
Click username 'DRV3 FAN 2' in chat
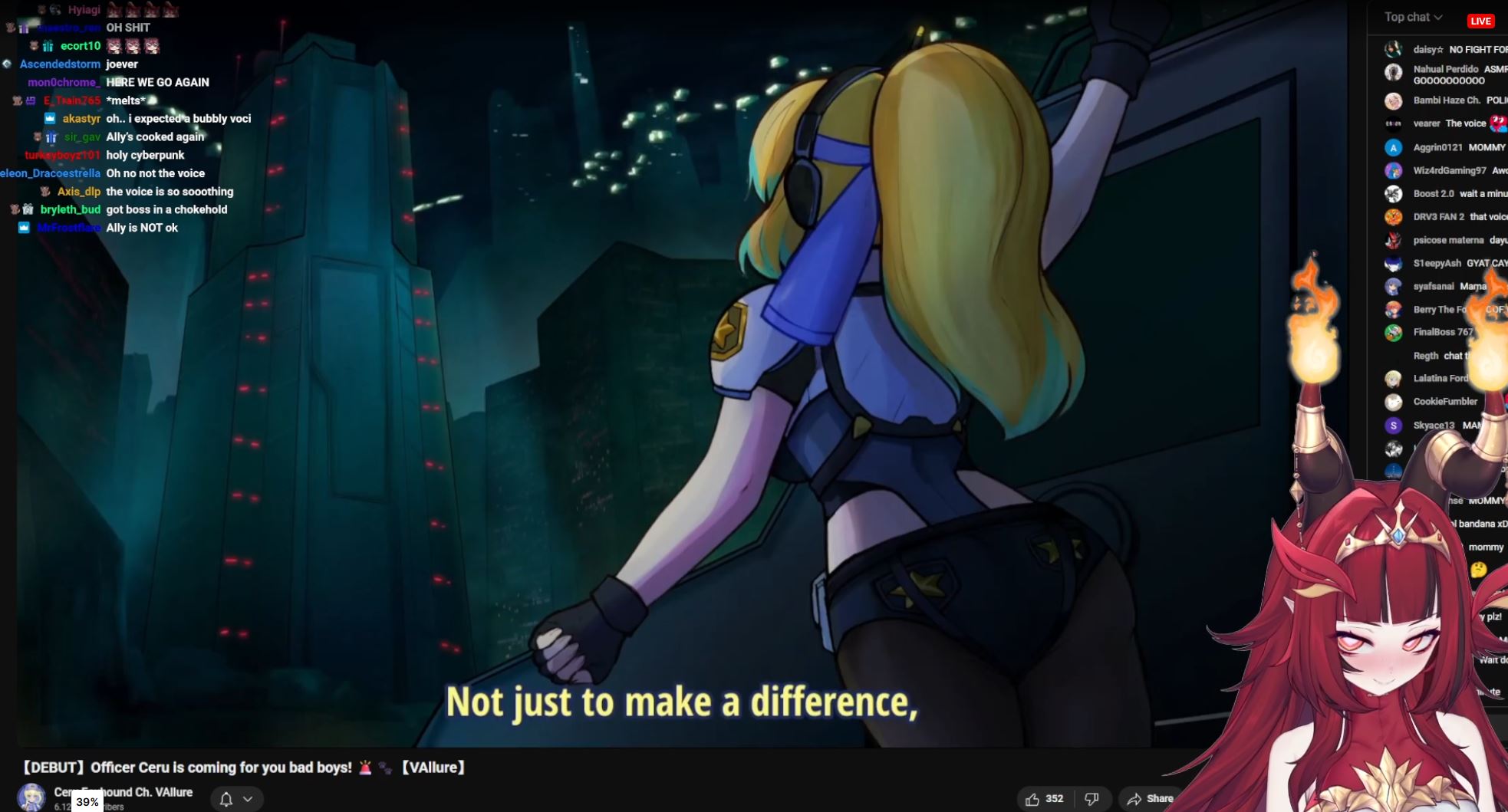1439,217
